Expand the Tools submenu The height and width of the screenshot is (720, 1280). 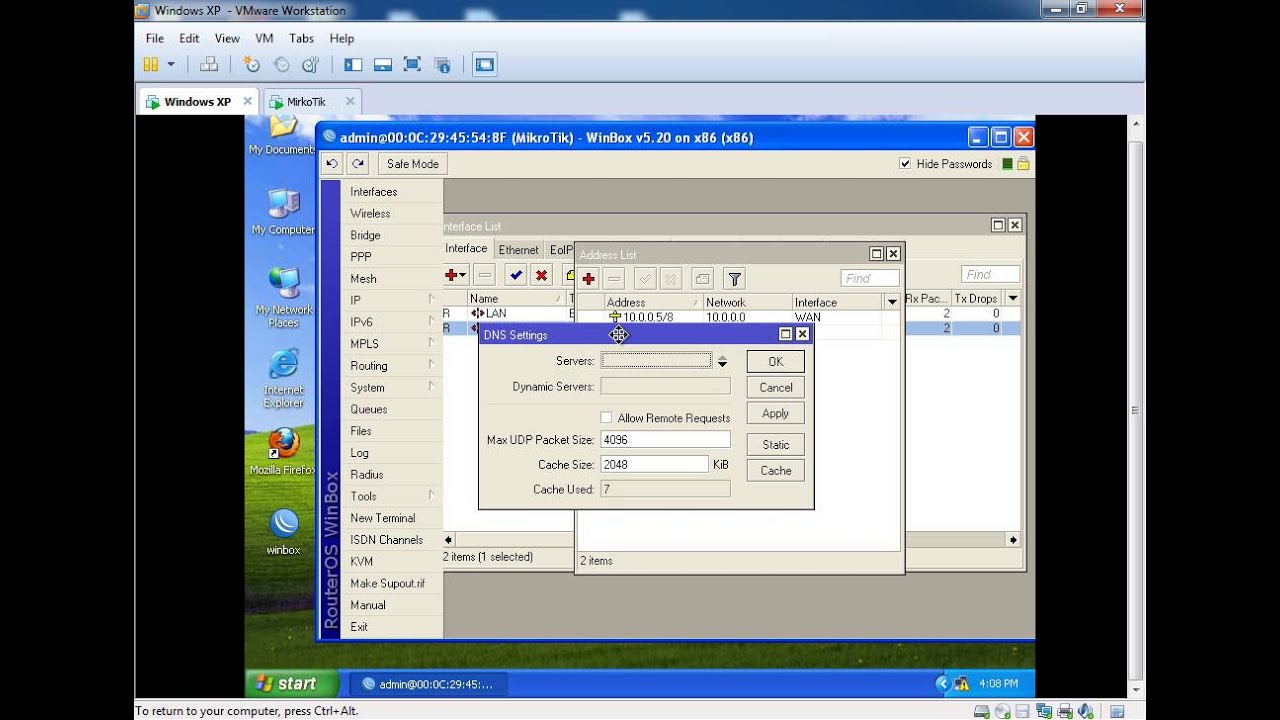[x=391, y=496]
